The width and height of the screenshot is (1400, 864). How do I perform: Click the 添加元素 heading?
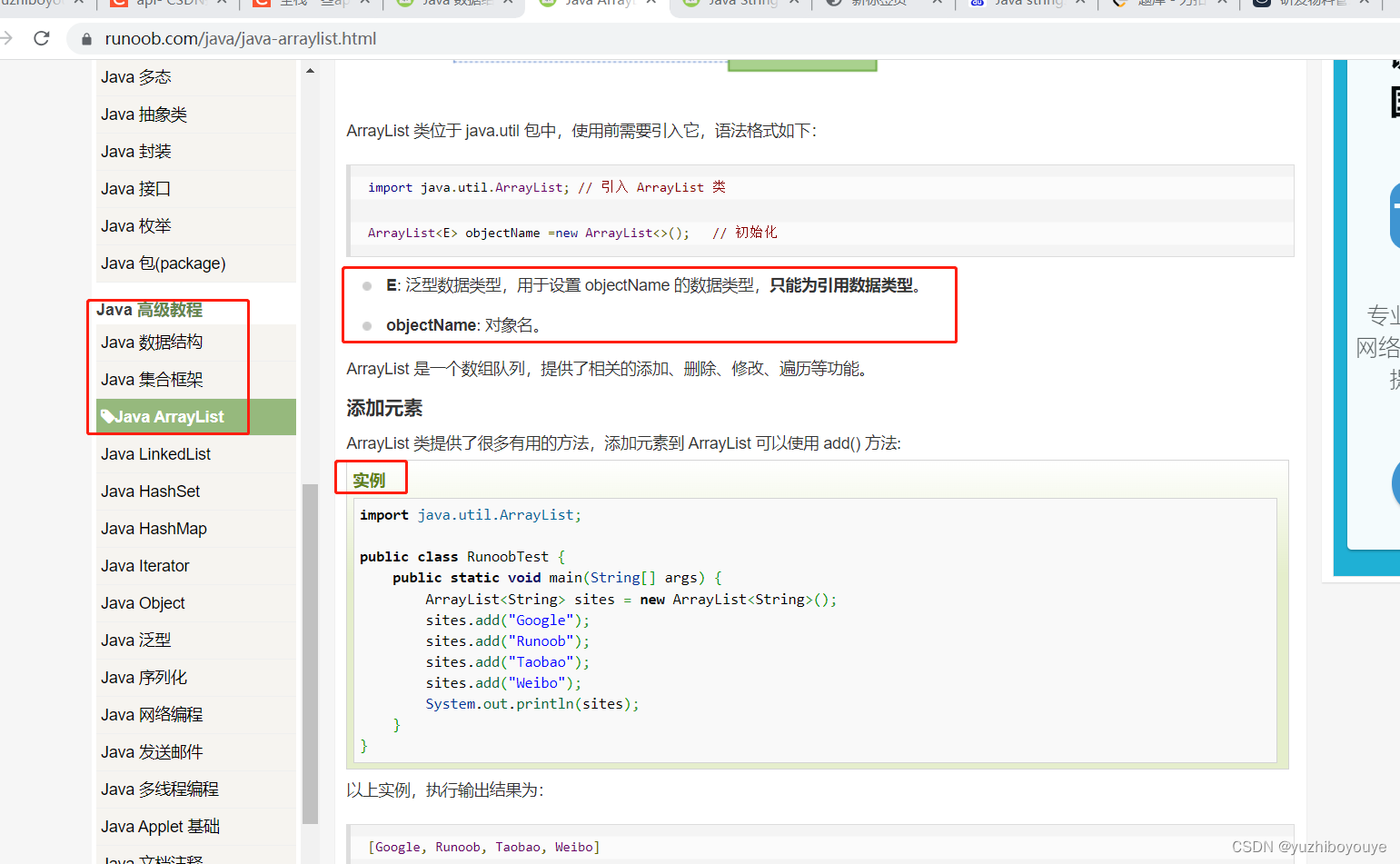(x=384, y=409)
